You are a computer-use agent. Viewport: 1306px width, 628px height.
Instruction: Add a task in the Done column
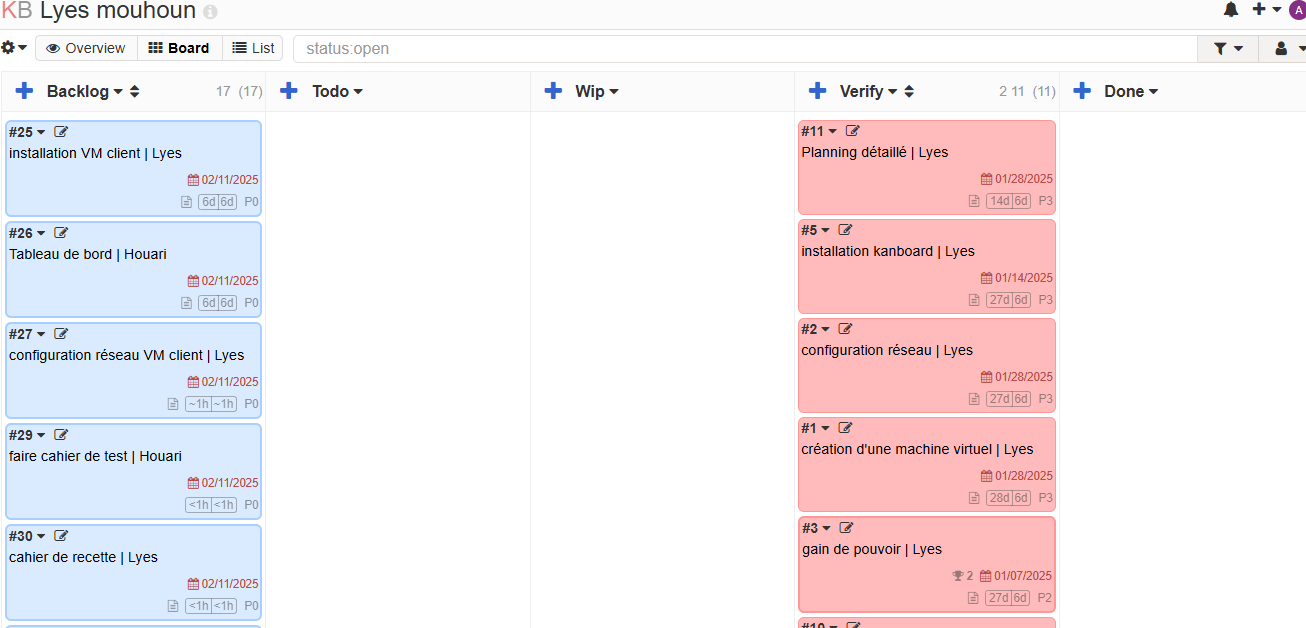tap(1081, 91)
